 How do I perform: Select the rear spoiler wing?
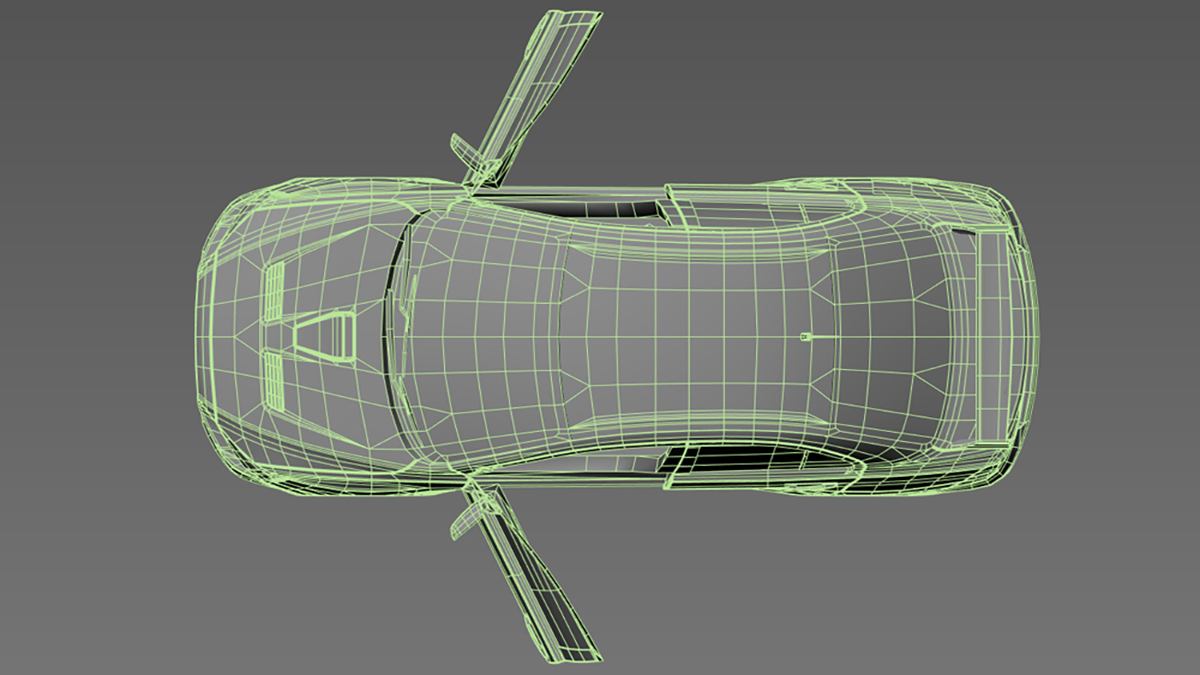tap(992, 335)
